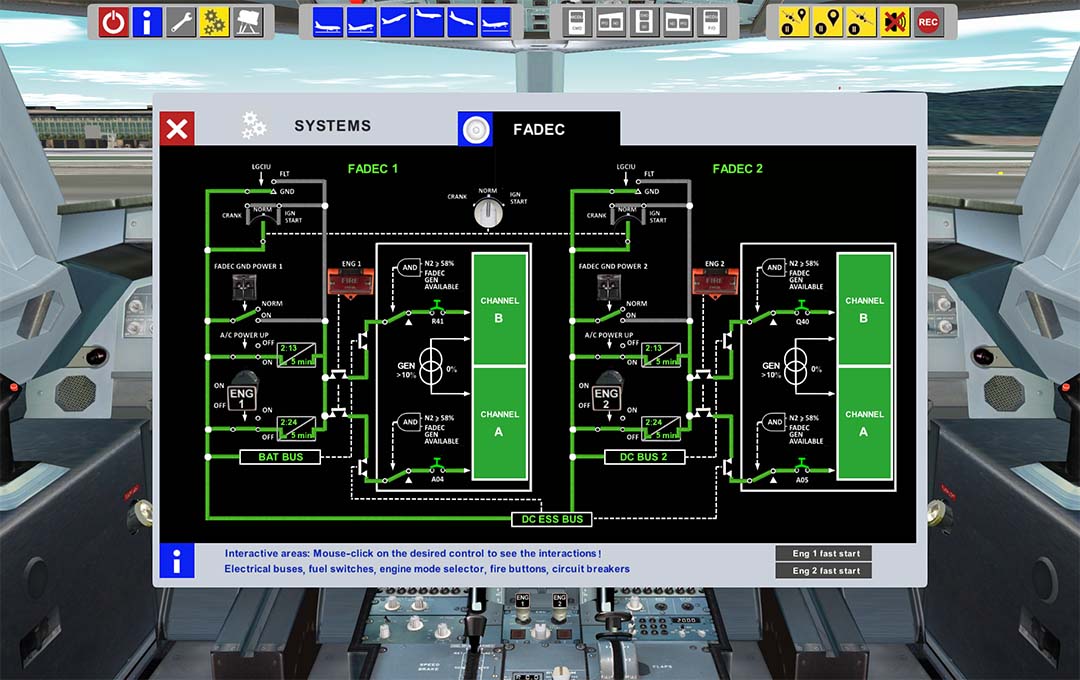This screenshot has height=680, width=1080.
Task: Turn the engine mode selector knob
Action: click(x=488, y=212)
